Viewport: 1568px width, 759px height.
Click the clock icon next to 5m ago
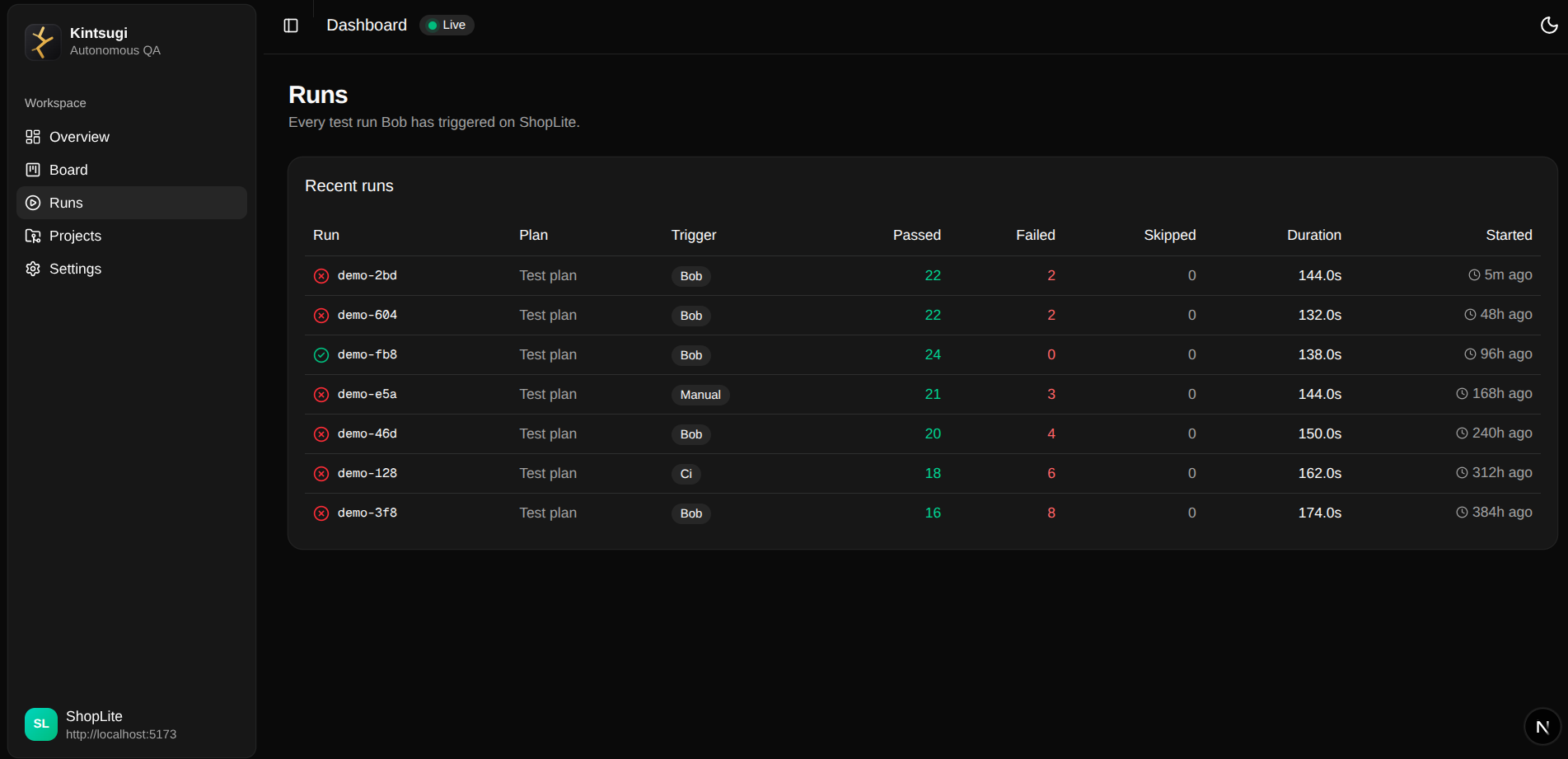click(1474, 275)
